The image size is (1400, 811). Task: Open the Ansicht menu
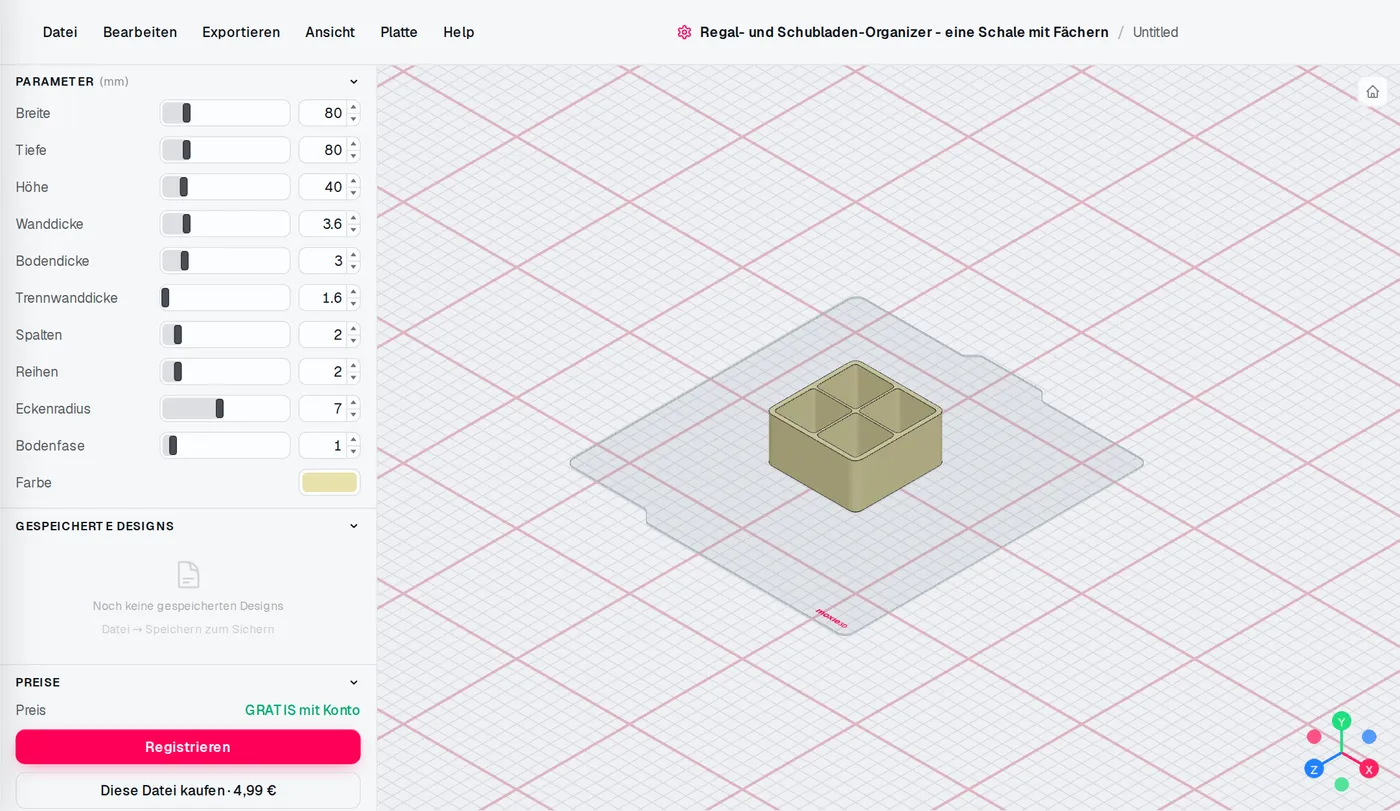click(330, 32)
